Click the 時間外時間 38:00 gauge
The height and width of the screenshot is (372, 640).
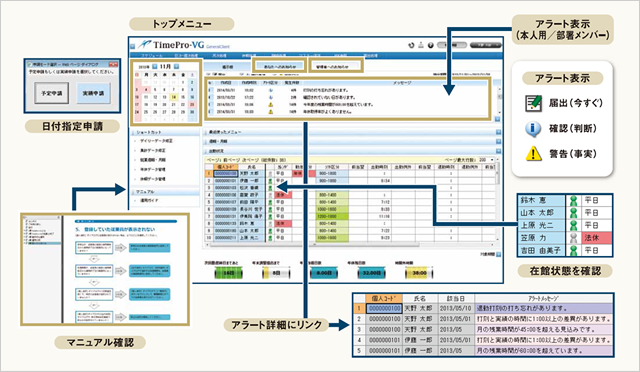point(419,272)
